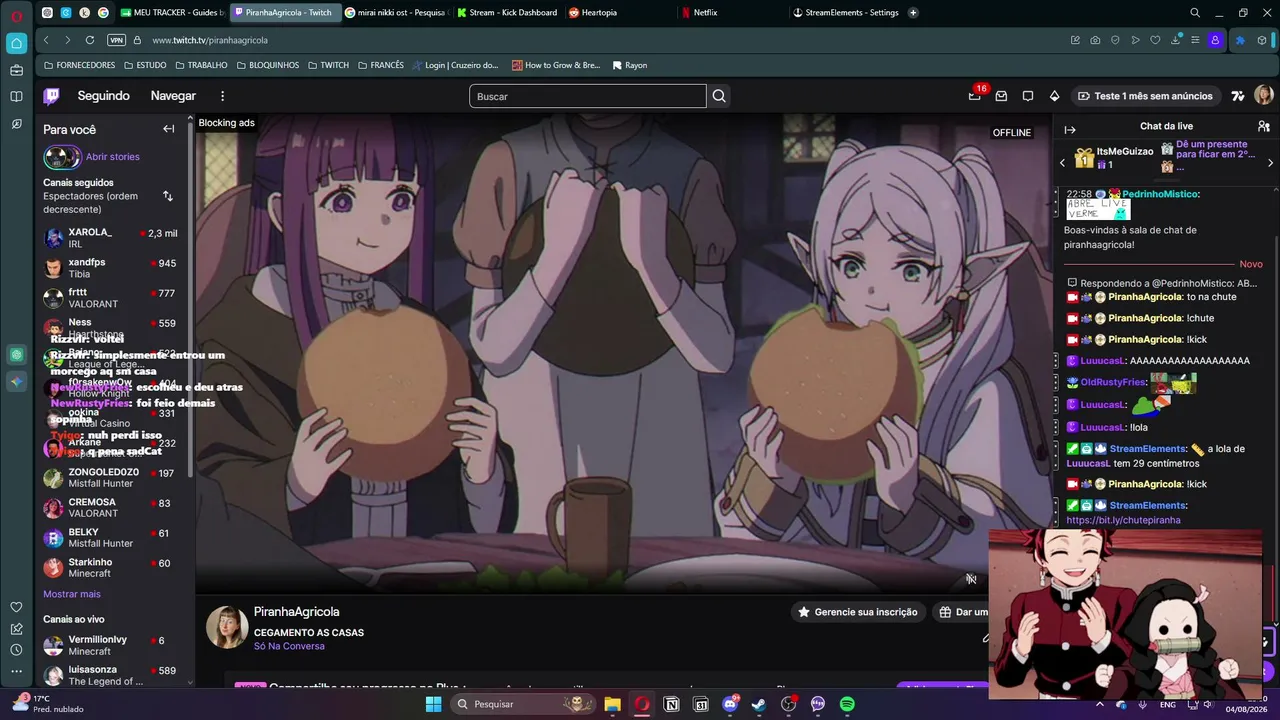1280x720 pixels.
Task: Open chat community users icon
Action: pos(1264,127)
